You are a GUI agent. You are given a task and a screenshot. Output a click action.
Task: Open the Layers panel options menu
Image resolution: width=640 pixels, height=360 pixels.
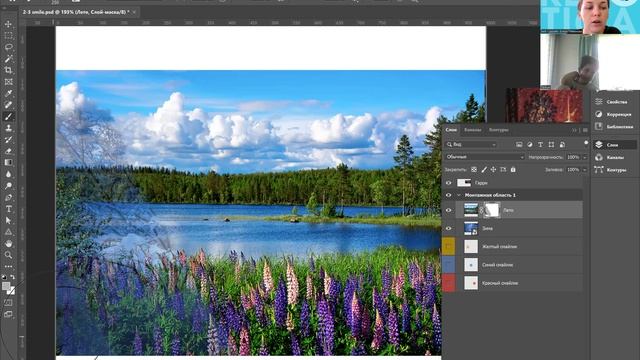pyautogui.click(x=585, y=130)
